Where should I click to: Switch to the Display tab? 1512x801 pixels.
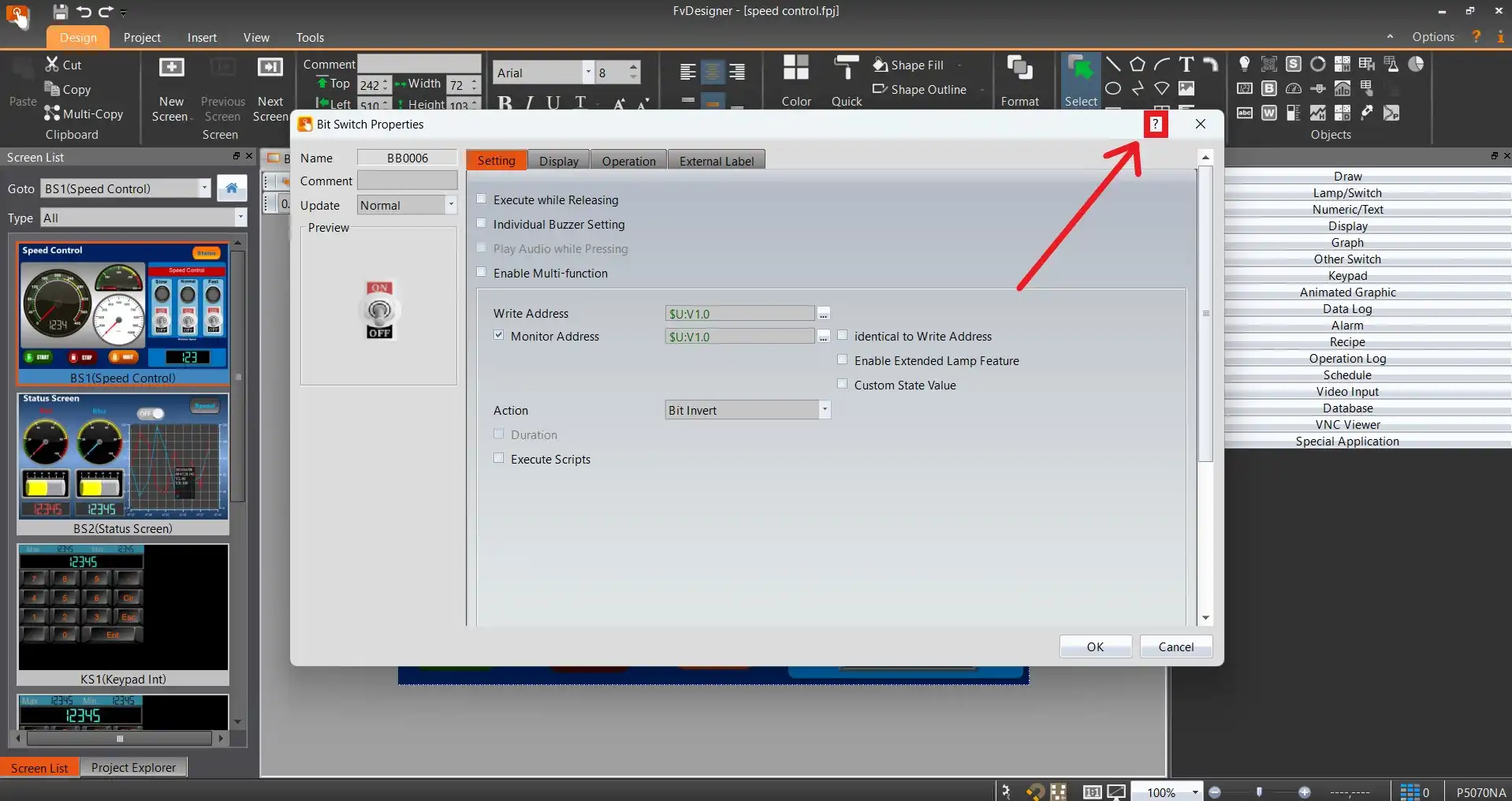[558, 161]
